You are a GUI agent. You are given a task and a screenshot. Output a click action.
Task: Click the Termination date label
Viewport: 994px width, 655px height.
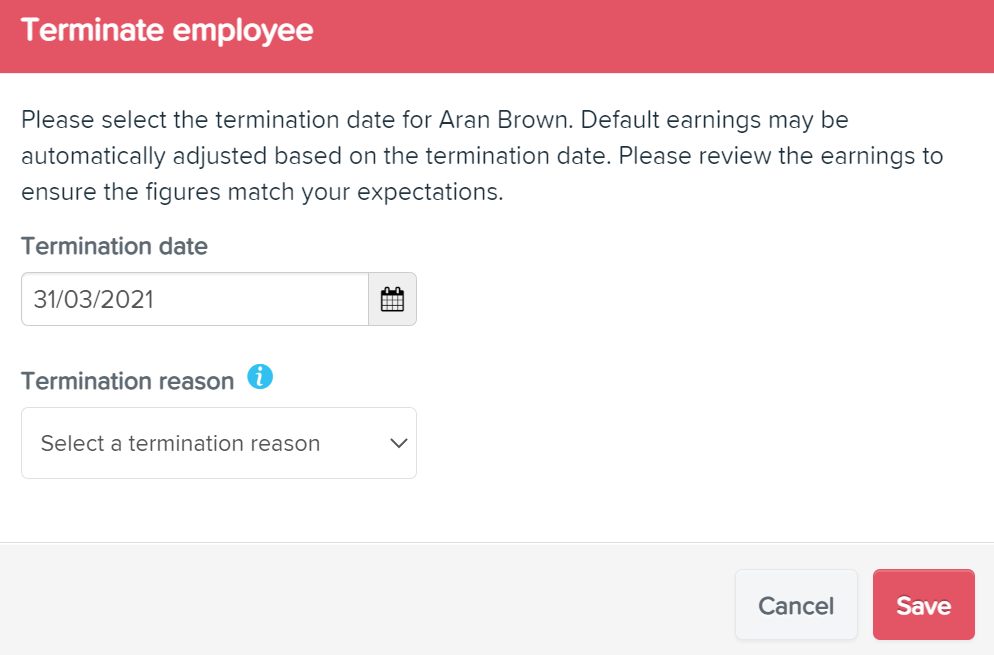click(x=114, y=246)
